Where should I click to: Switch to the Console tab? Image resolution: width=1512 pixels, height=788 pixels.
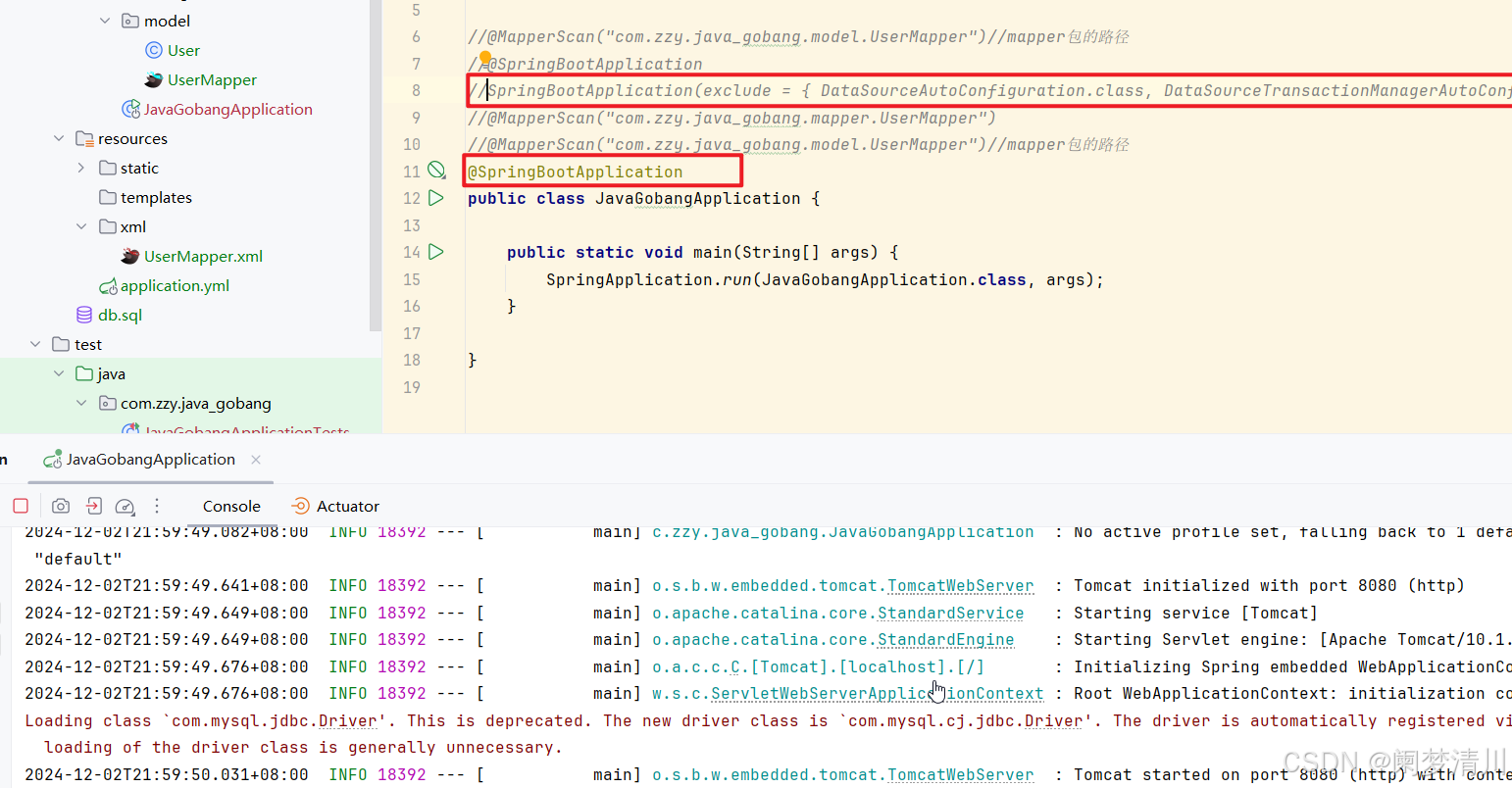tap(230, 506)
